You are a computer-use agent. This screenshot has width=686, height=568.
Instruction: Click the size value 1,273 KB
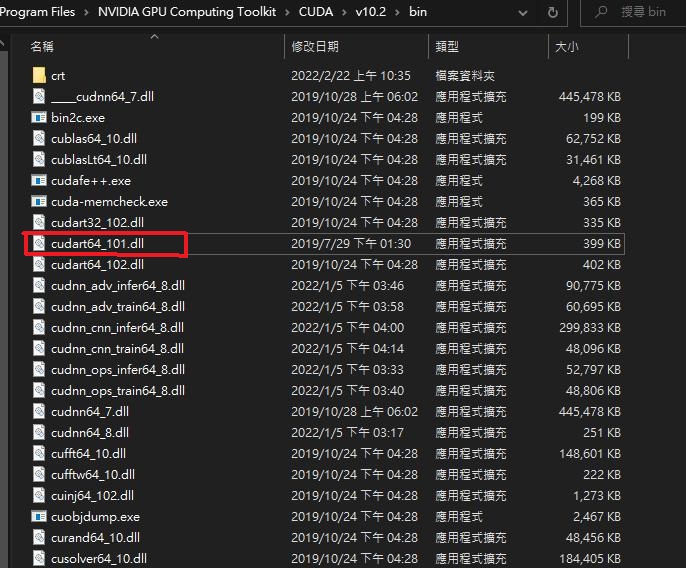point(597,495)
